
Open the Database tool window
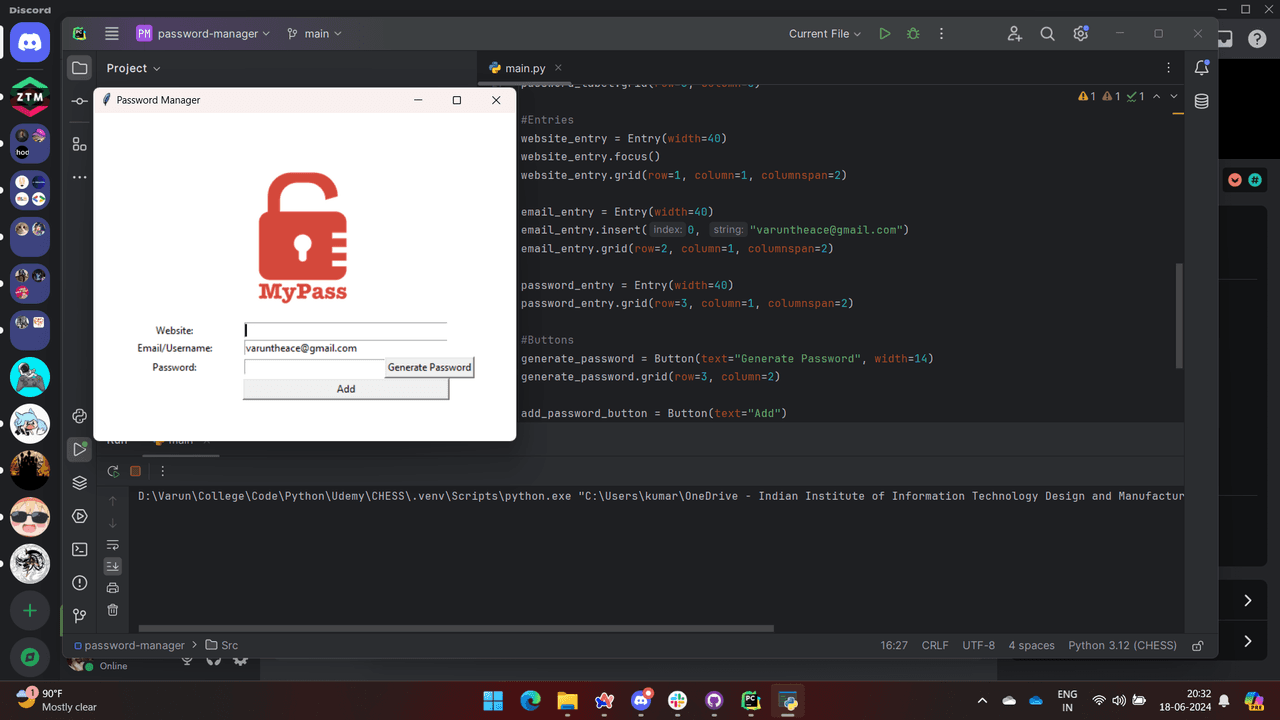(1201, 101)
